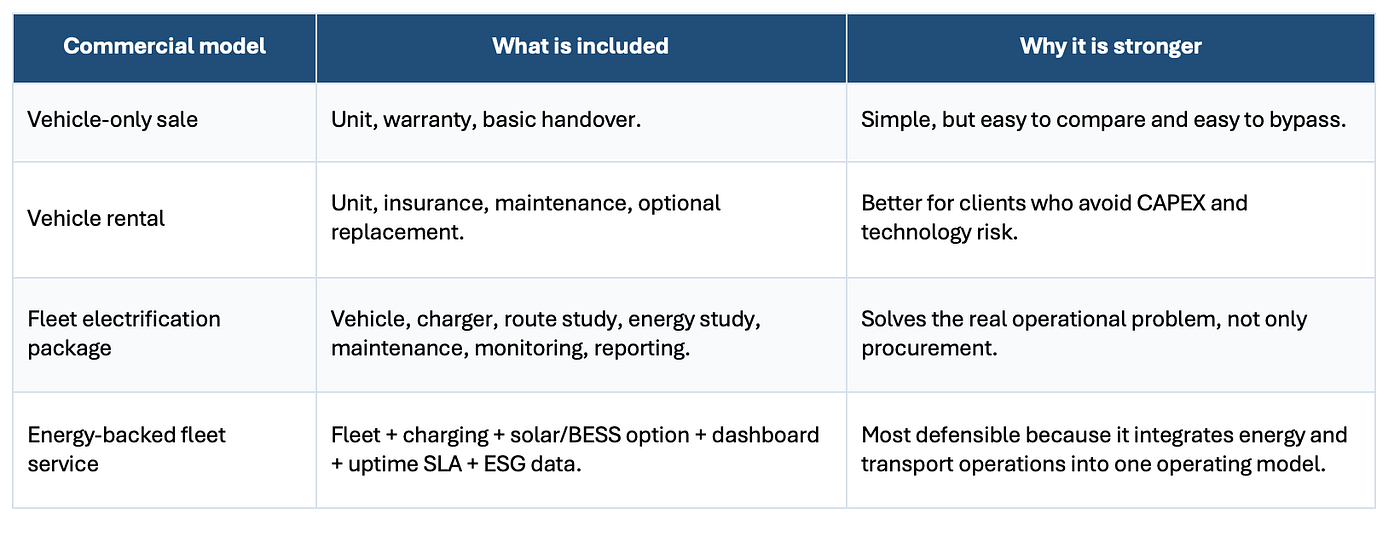The width and height of the screenshot is (1400, 542).
Task: Select the "Vehicle, charger, route study" cell
Action: click(581, 334)
